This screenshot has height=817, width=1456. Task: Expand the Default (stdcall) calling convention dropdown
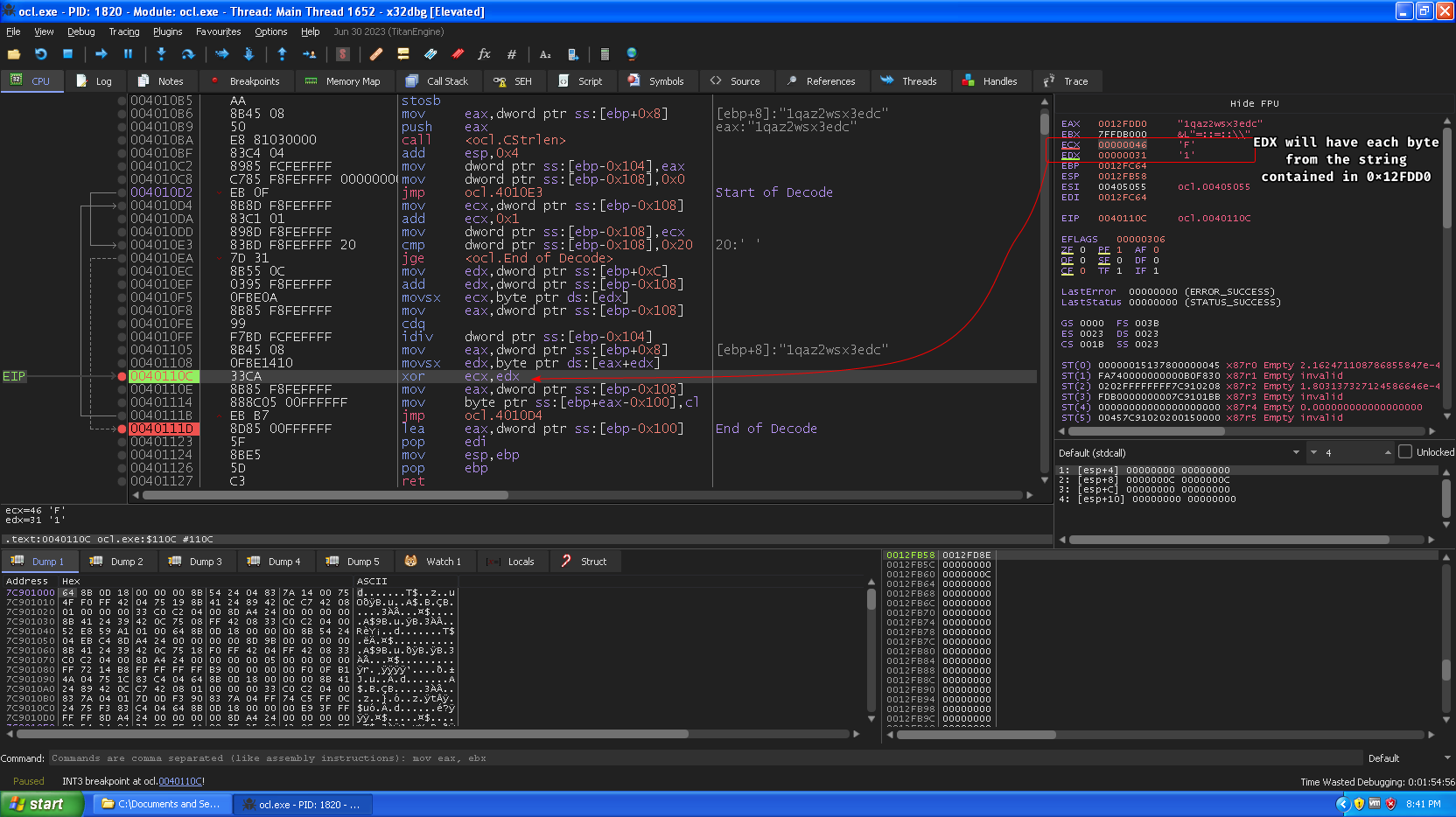coord(1296,452)
